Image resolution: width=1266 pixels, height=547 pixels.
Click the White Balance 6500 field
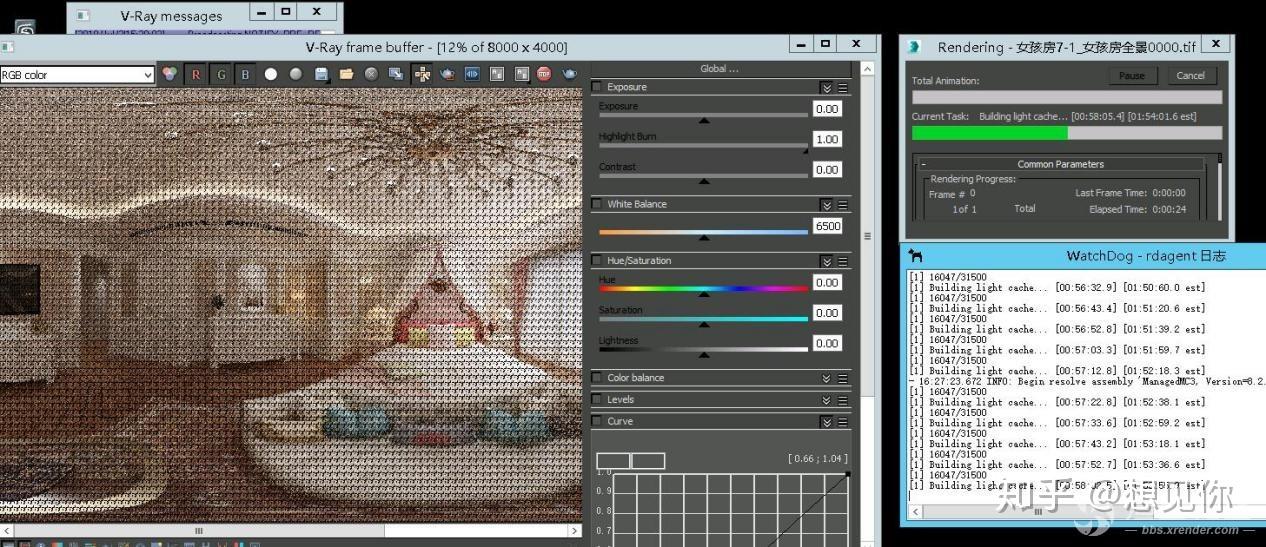coord(827,226)
